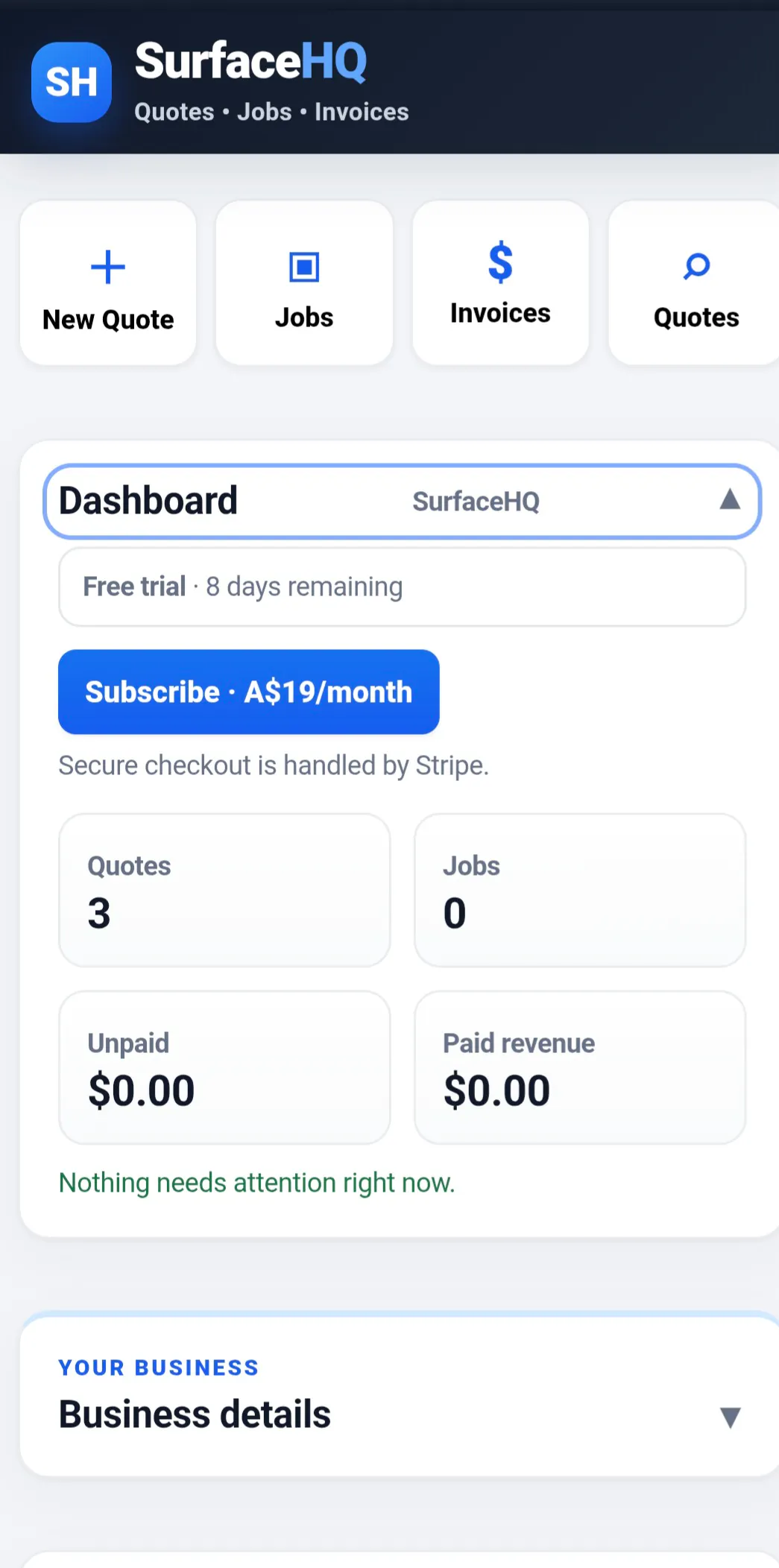Image resolution: width=779 pixels, height=1568 pixels.
Task: Open the New Quote shortcut card
Action: tap(108, 282)
